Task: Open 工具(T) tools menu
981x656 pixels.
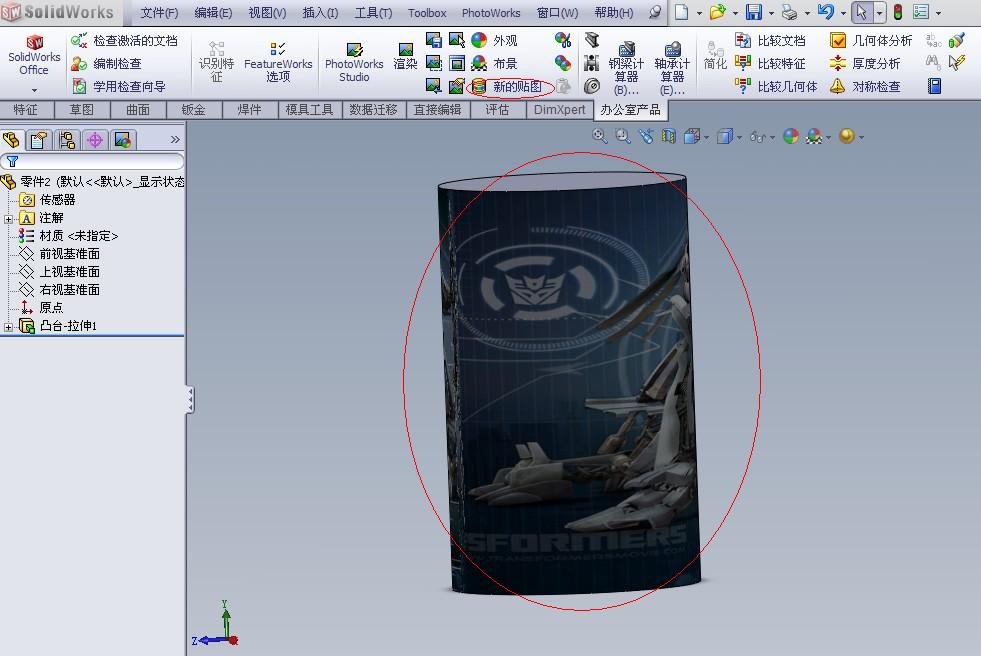Action: (374, 13)
